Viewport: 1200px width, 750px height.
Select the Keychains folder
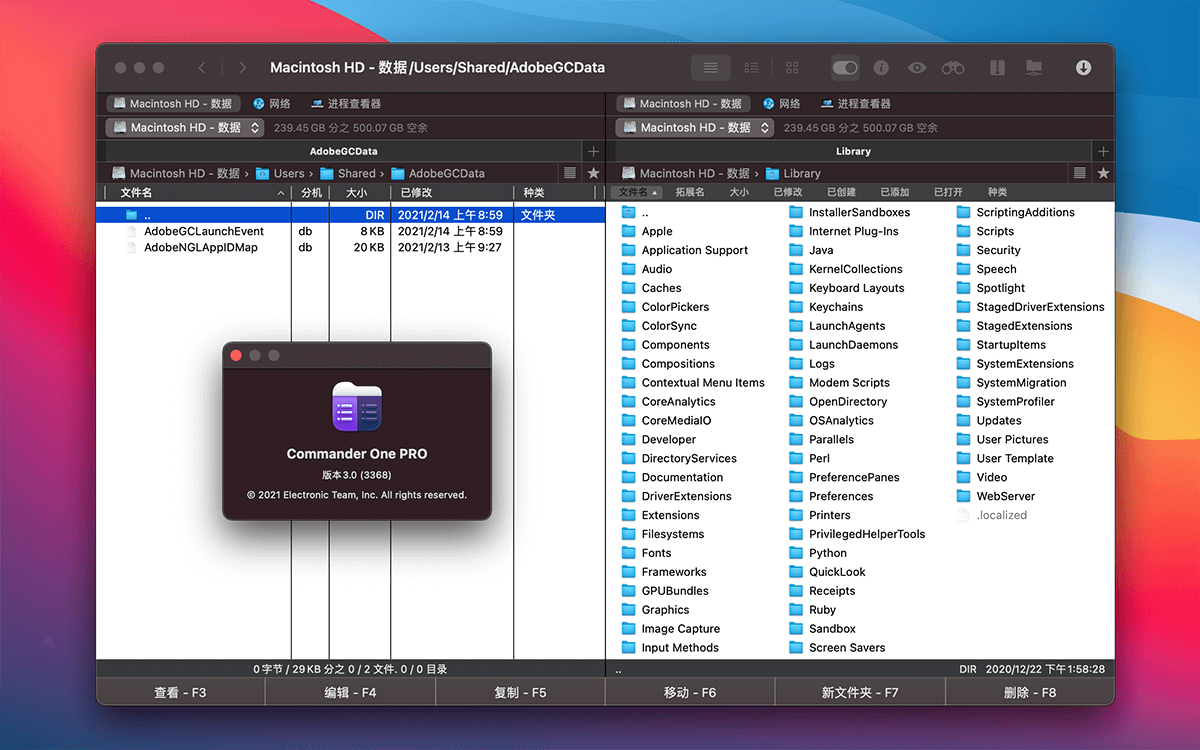pyautogui.click(x=836, y=307)
